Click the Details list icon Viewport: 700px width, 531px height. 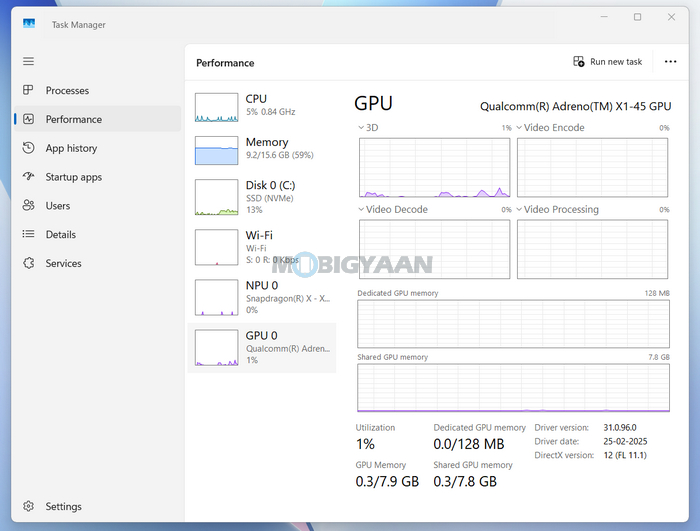click(29, 234)
